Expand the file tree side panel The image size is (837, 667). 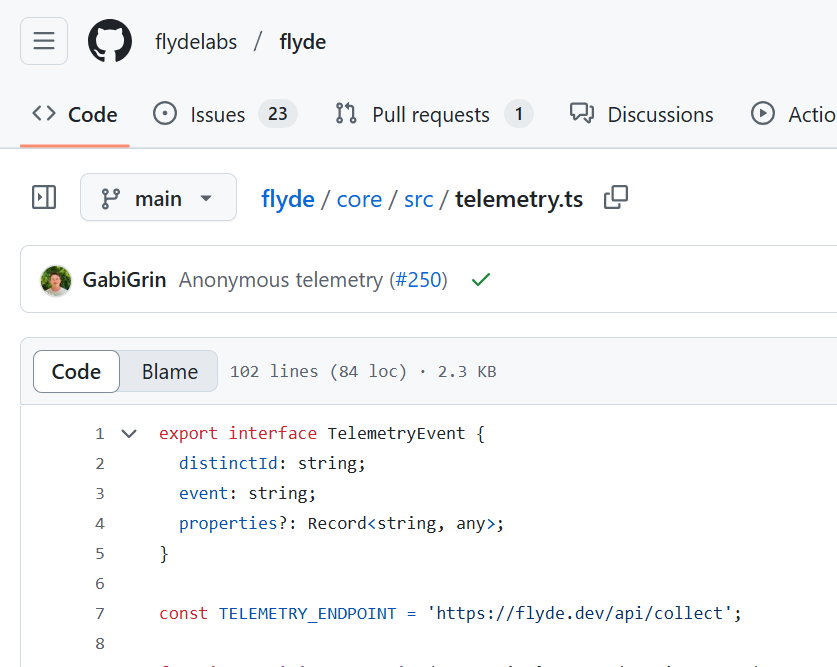pos(44,197)
